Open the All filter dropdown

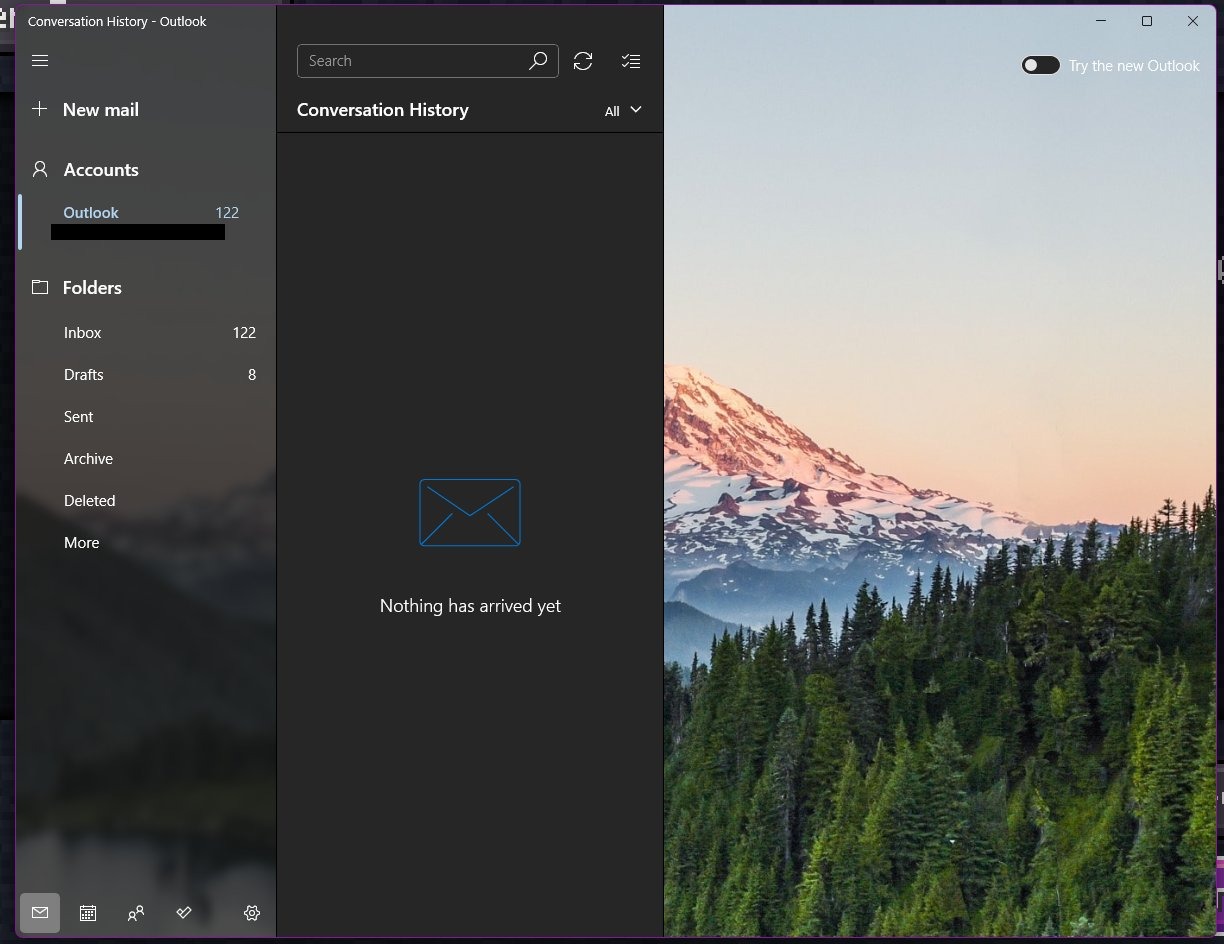[622, 111]
